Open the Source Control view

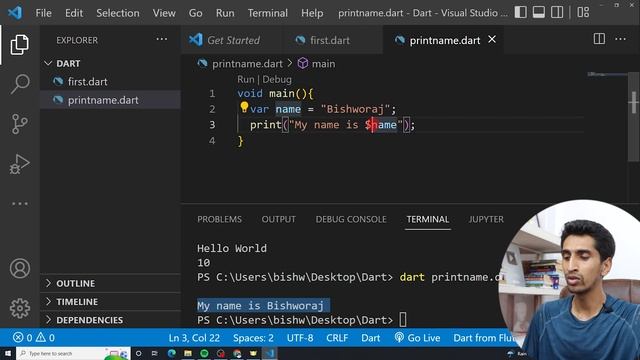(19, 124)
